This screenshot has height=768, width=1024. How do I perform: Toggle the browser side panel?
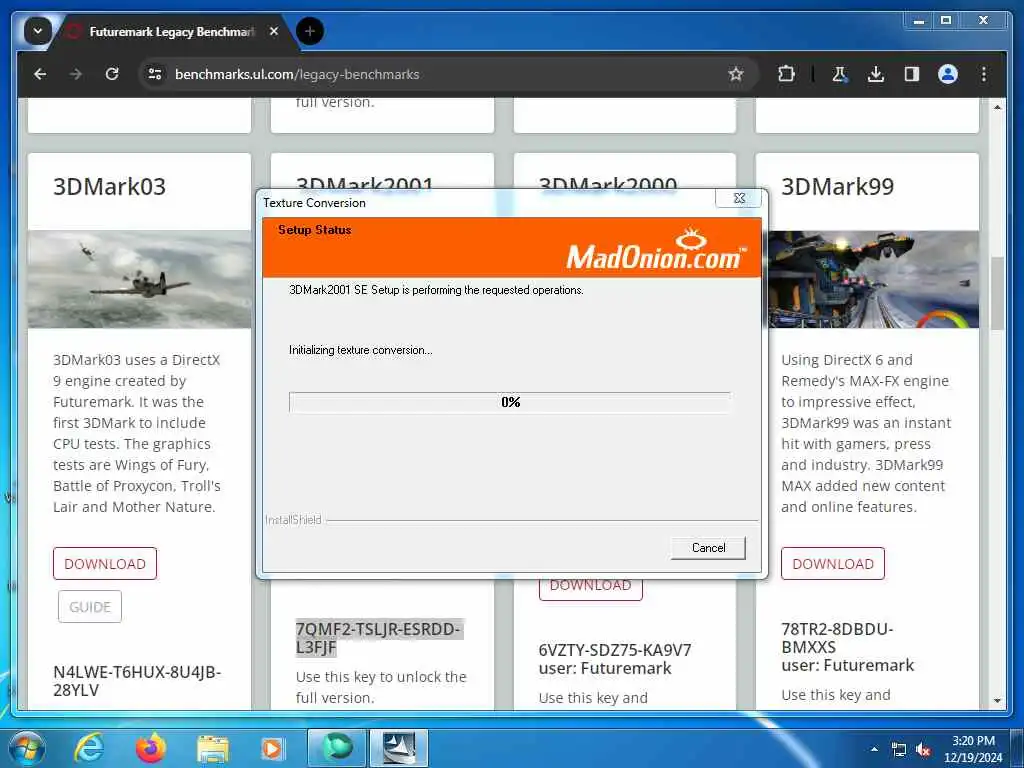tap(912, 74)
